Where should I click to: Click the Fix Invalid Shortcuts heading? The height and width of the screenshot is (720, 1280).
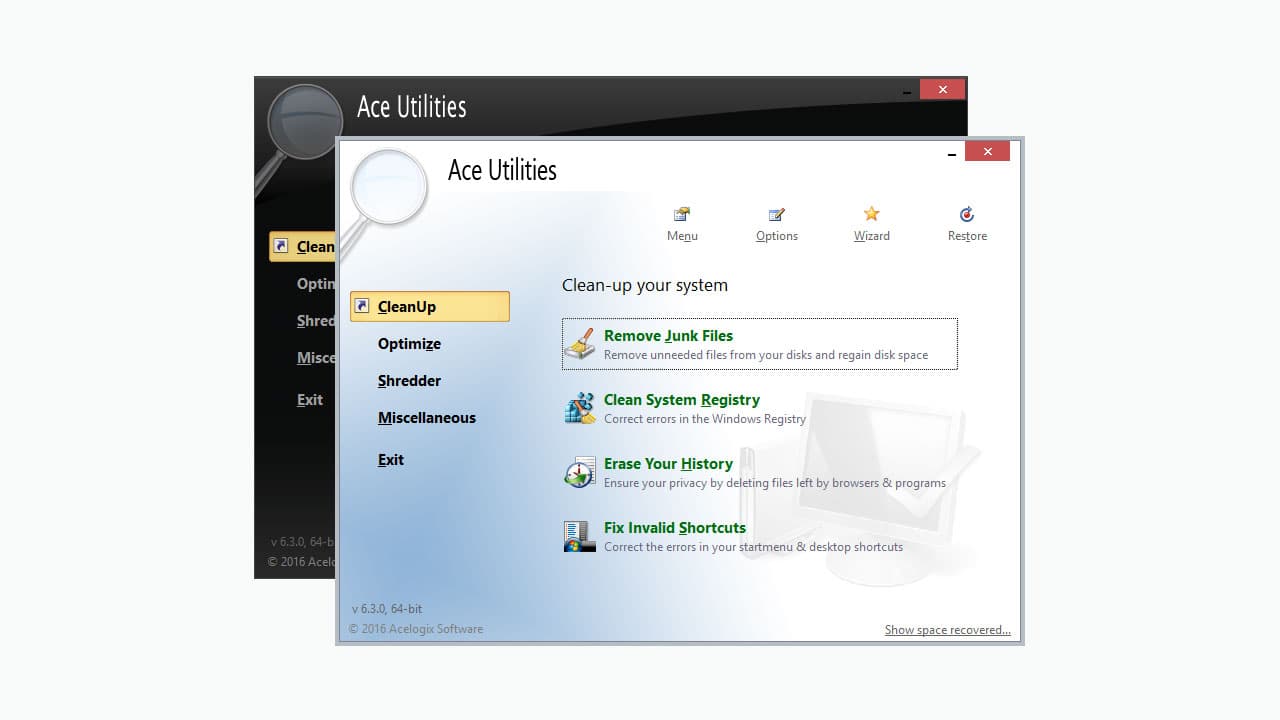[x=674, y=527]
